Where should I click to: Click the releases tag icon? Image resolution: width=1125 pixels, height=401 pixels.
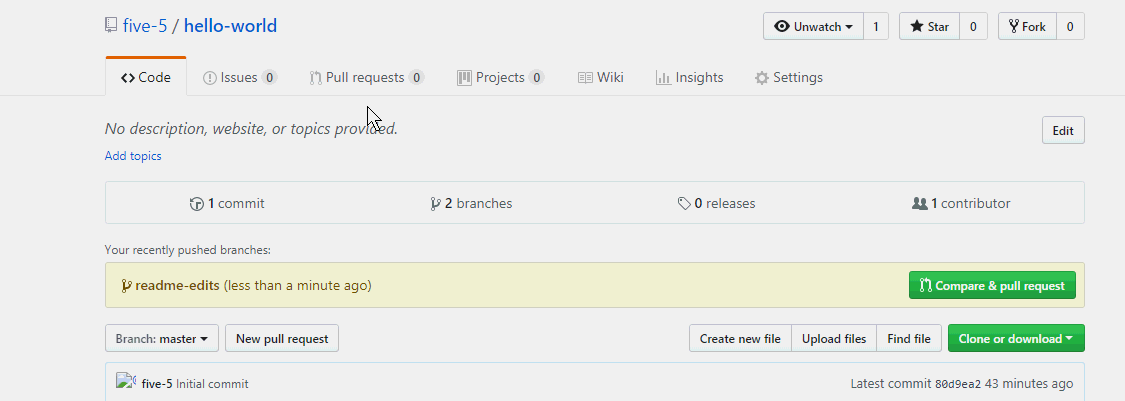coord(684,204)
